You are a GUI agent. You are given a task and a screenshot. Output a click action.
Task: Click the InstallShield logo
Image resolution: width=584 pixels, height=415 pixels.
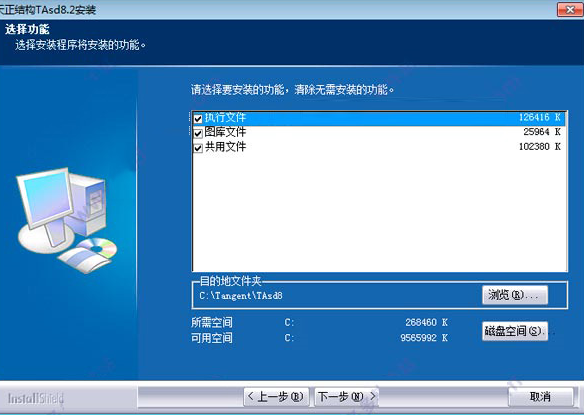click(x=36, y=399)
